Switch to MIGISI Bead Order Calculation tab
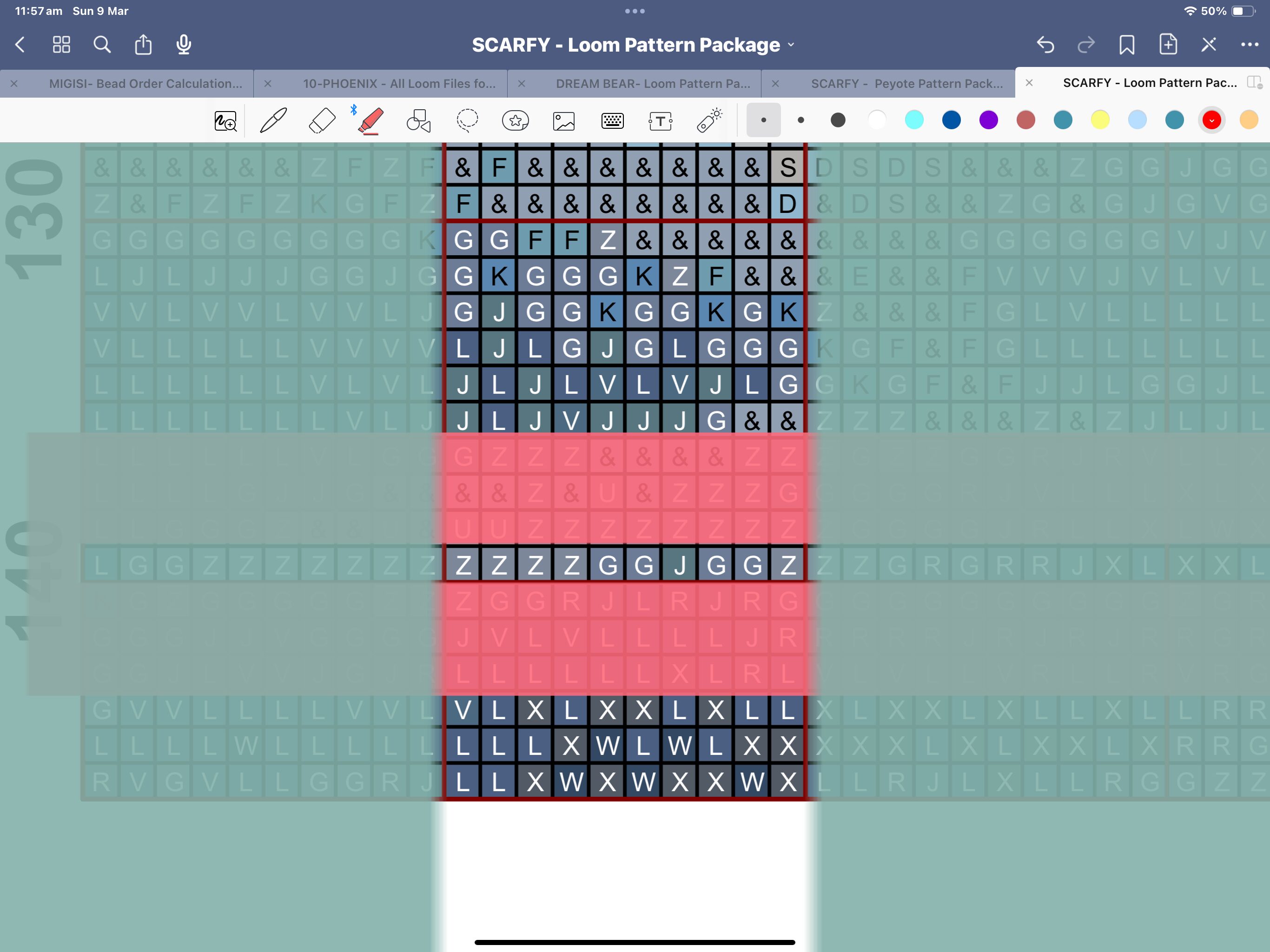The width and height of the screenshot is (1270, 952). (145, 84)
